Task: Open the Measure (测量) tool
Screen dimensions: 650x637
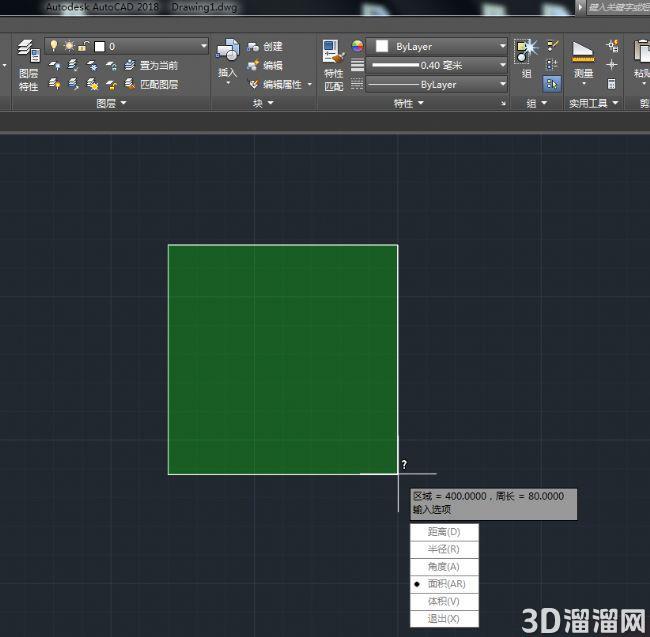Action: 583,61
